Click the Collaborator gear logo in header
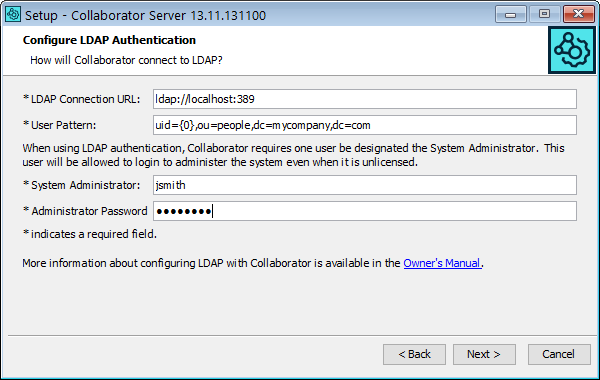This screenshot has width=600, height=380. (572, 50)
